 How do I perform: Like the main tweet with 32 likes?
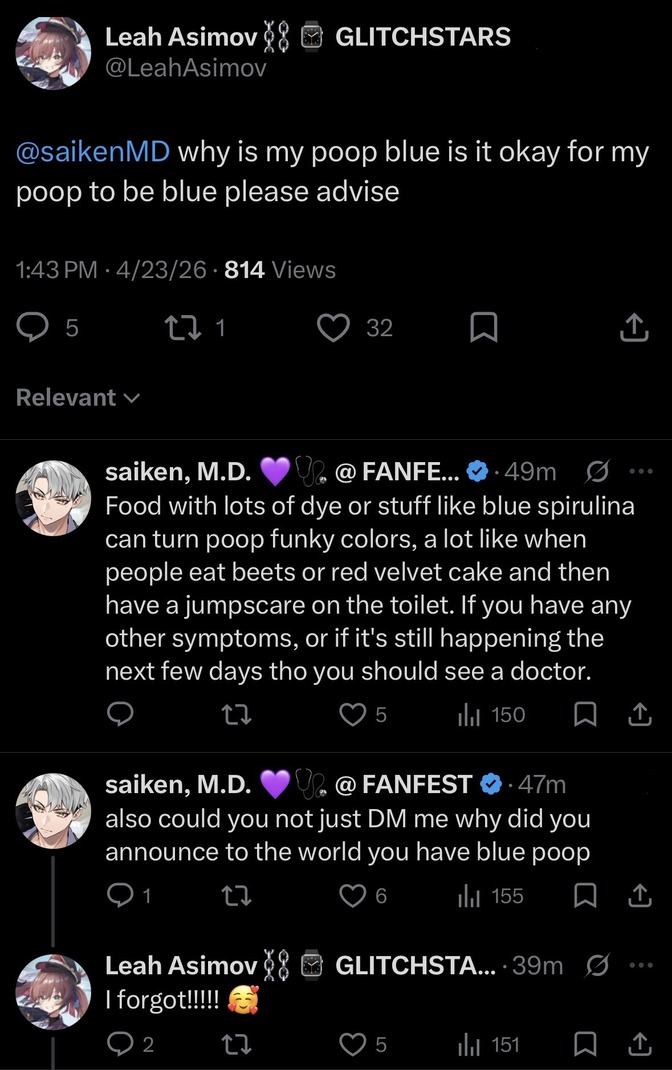[x=332, y=328]
